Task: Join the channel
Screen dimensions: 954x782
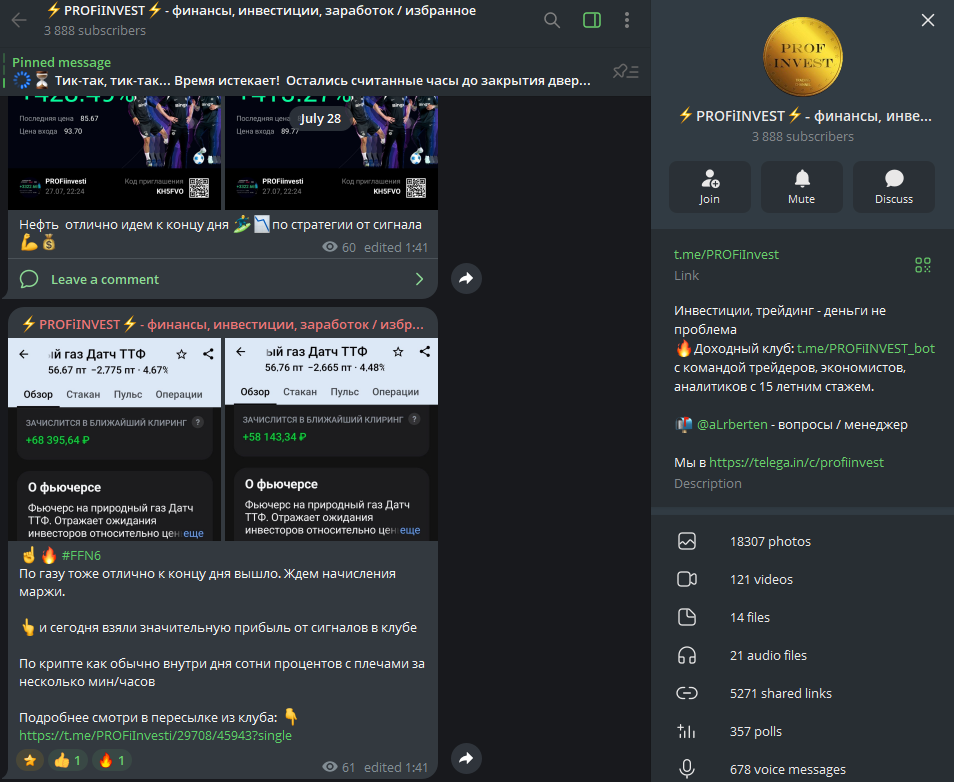Action: tap(709, 187)
